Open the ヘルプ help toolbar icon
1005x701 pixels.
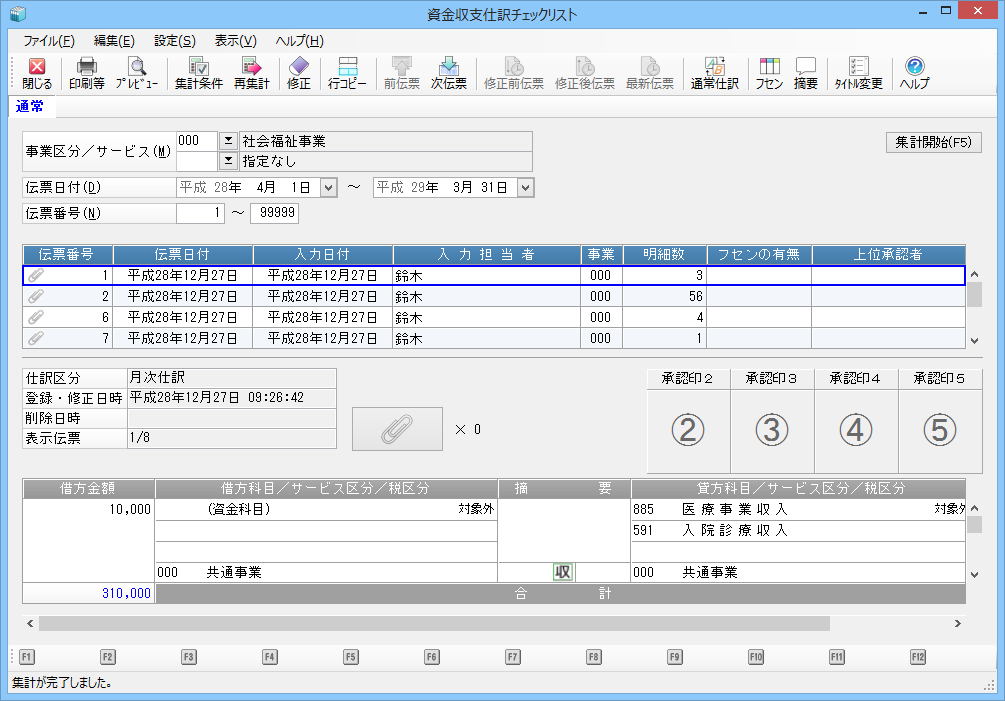tap(914, 73)
